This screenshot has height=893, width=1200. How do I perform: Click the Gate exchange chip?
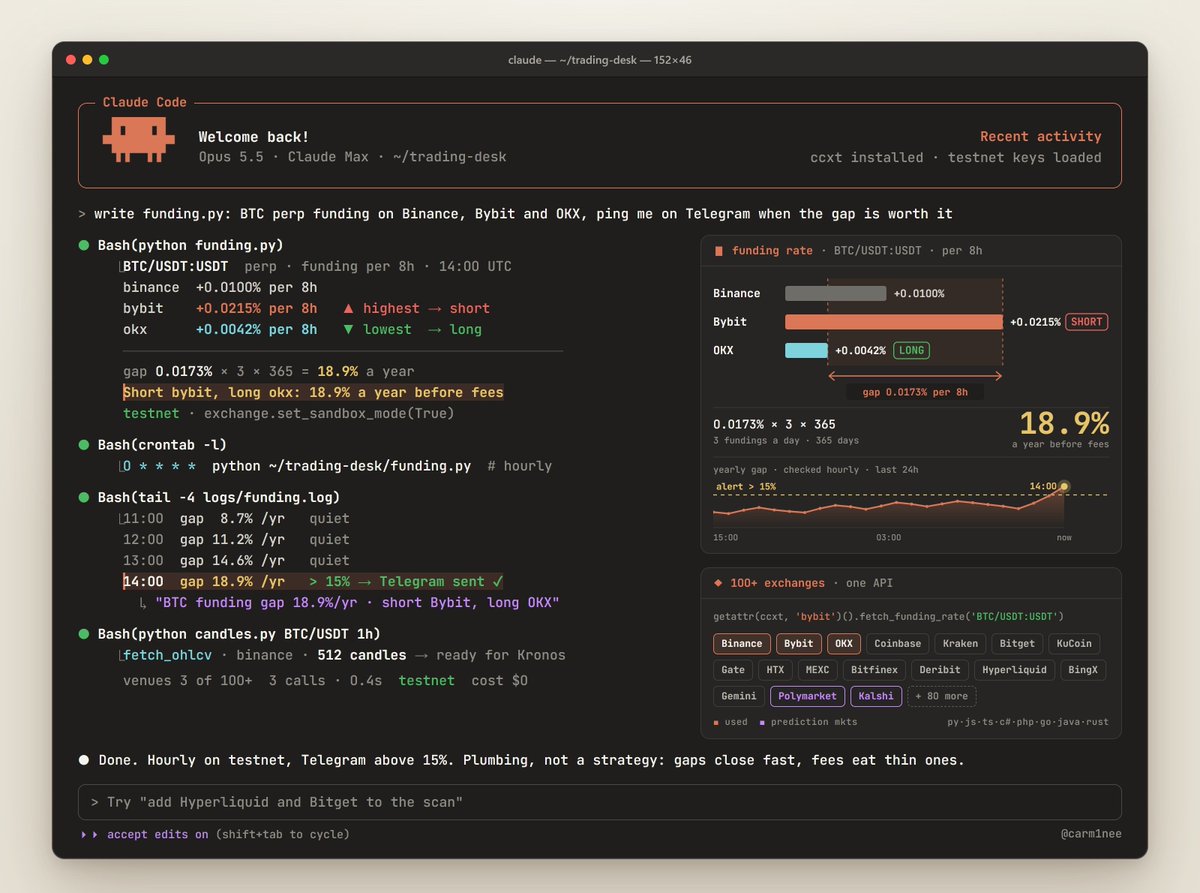[x=733, y=670]
